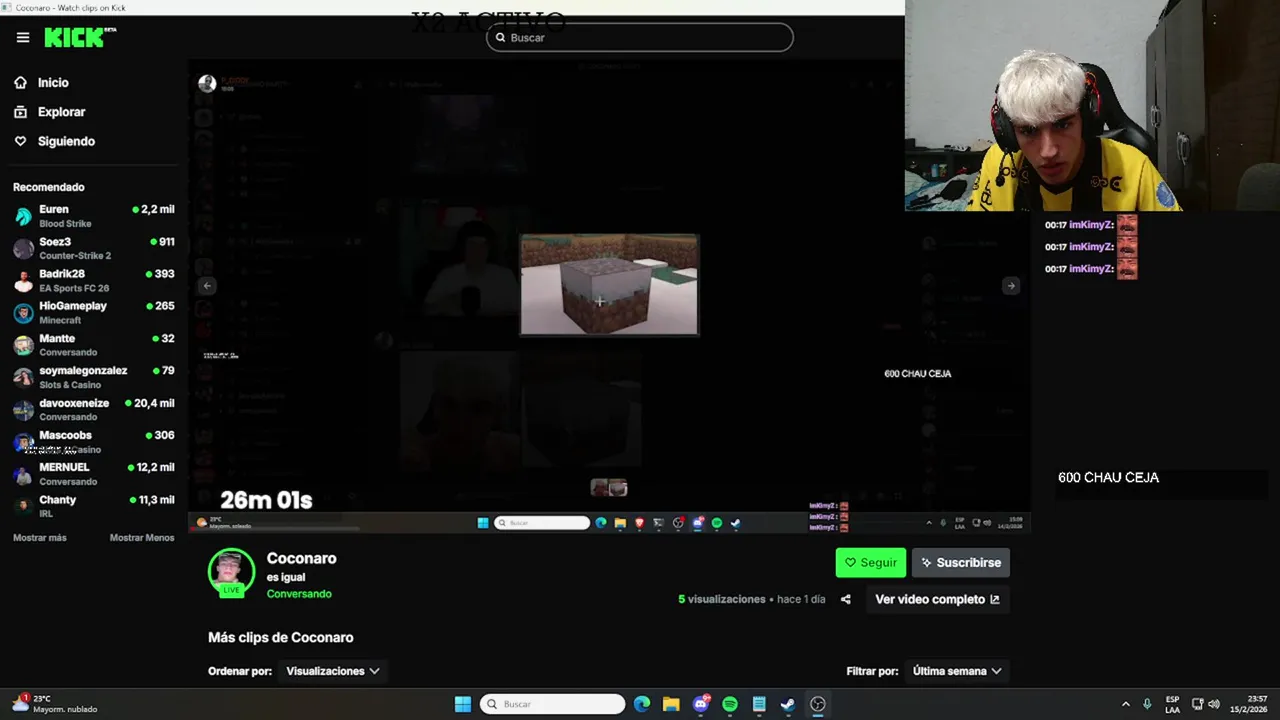1280x720 pixels.
Task: Open OBS Studio from the taskbar
Action: (818, 704)
